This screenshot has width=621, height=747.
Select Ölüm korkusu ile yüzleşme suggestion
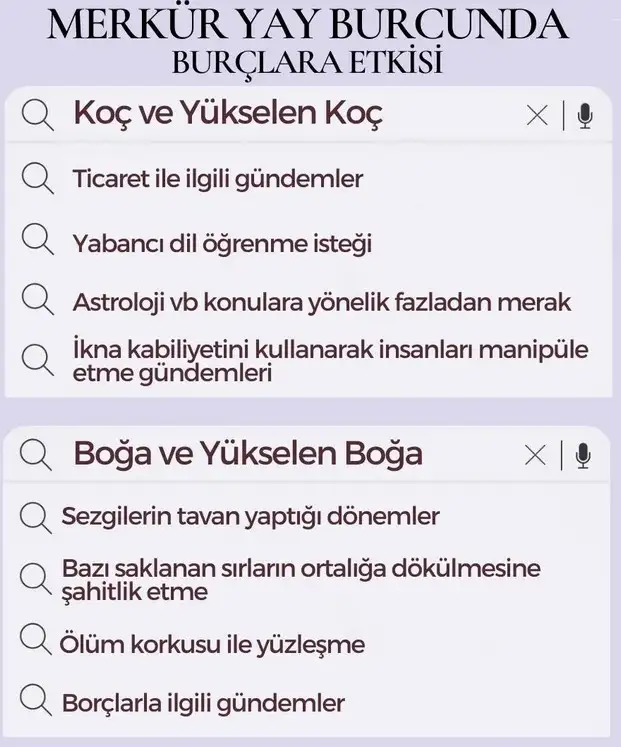(212, 645)
